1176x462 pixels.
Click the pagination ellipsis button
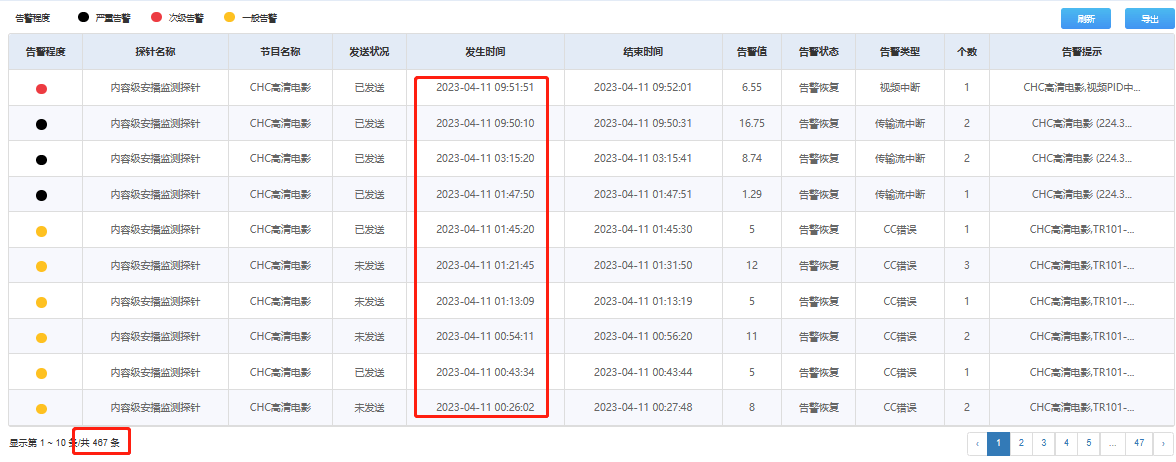(1112, 442)
